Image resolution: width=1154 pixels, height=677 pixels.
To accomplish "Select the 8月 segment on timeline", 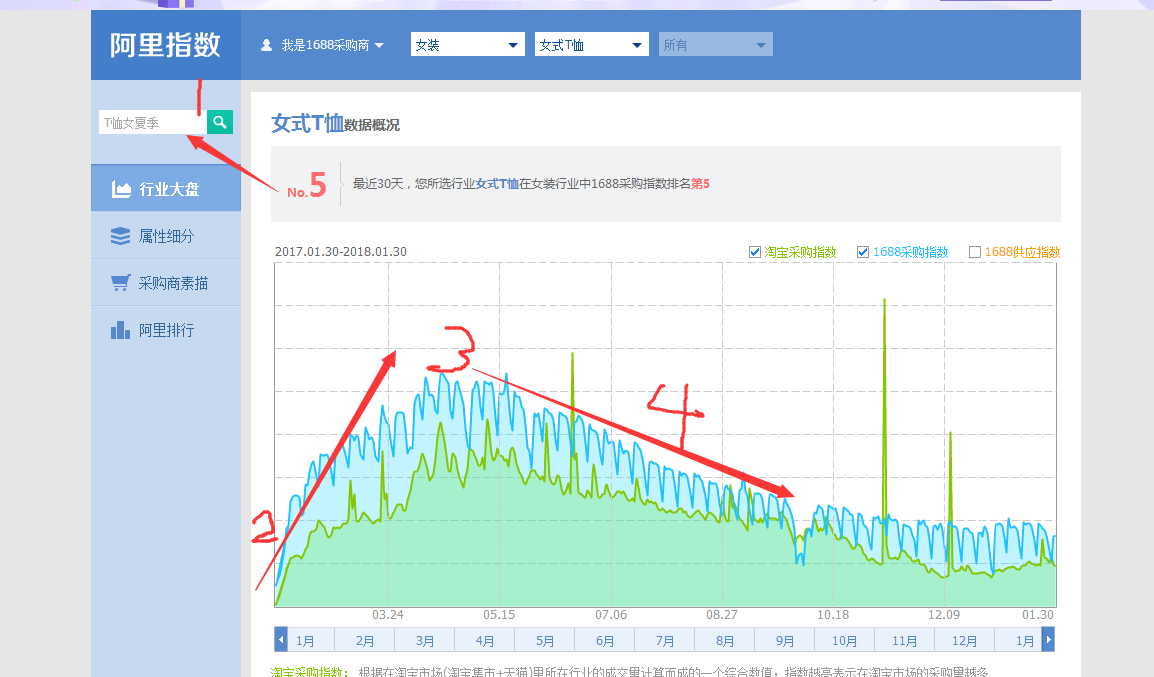I will (725, 640).
